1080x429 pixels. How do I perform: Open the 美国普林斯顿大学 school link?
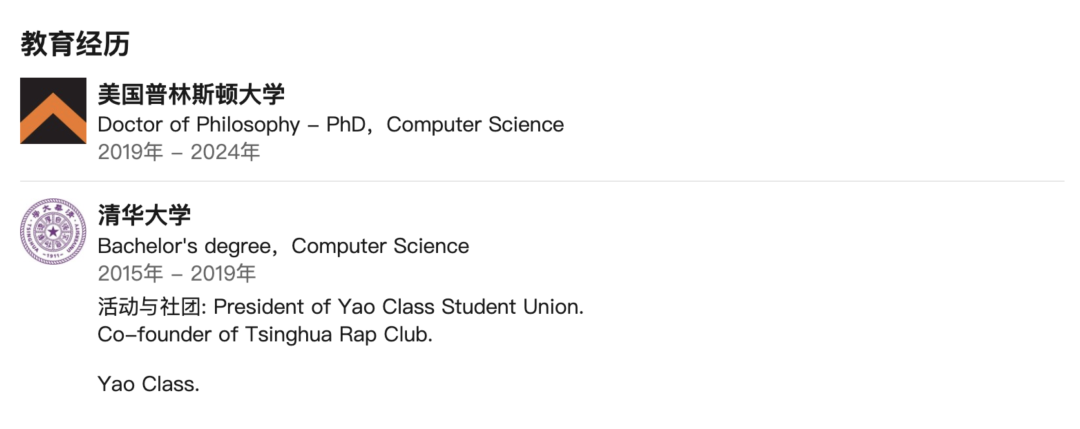click(191, 95)
